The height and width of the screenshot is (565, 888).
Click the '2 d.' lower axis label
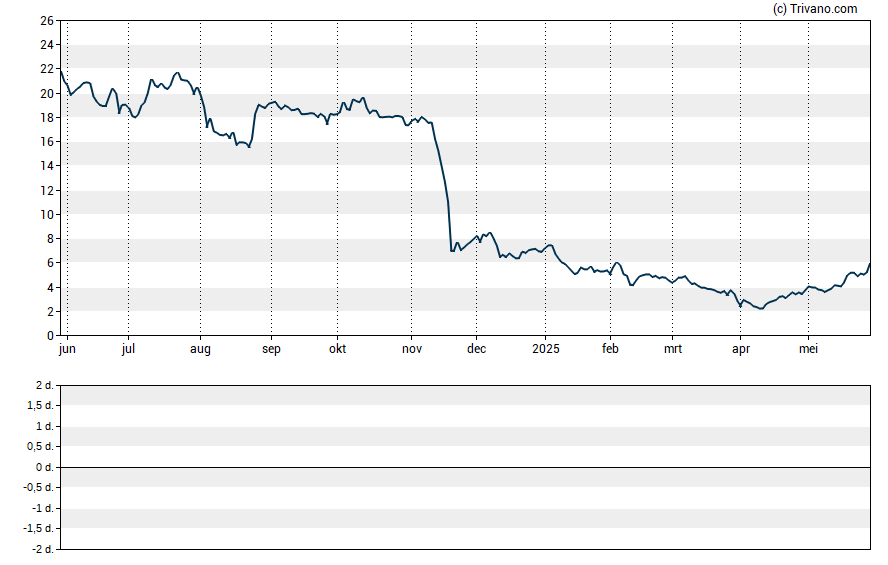[x=45, y=386]
